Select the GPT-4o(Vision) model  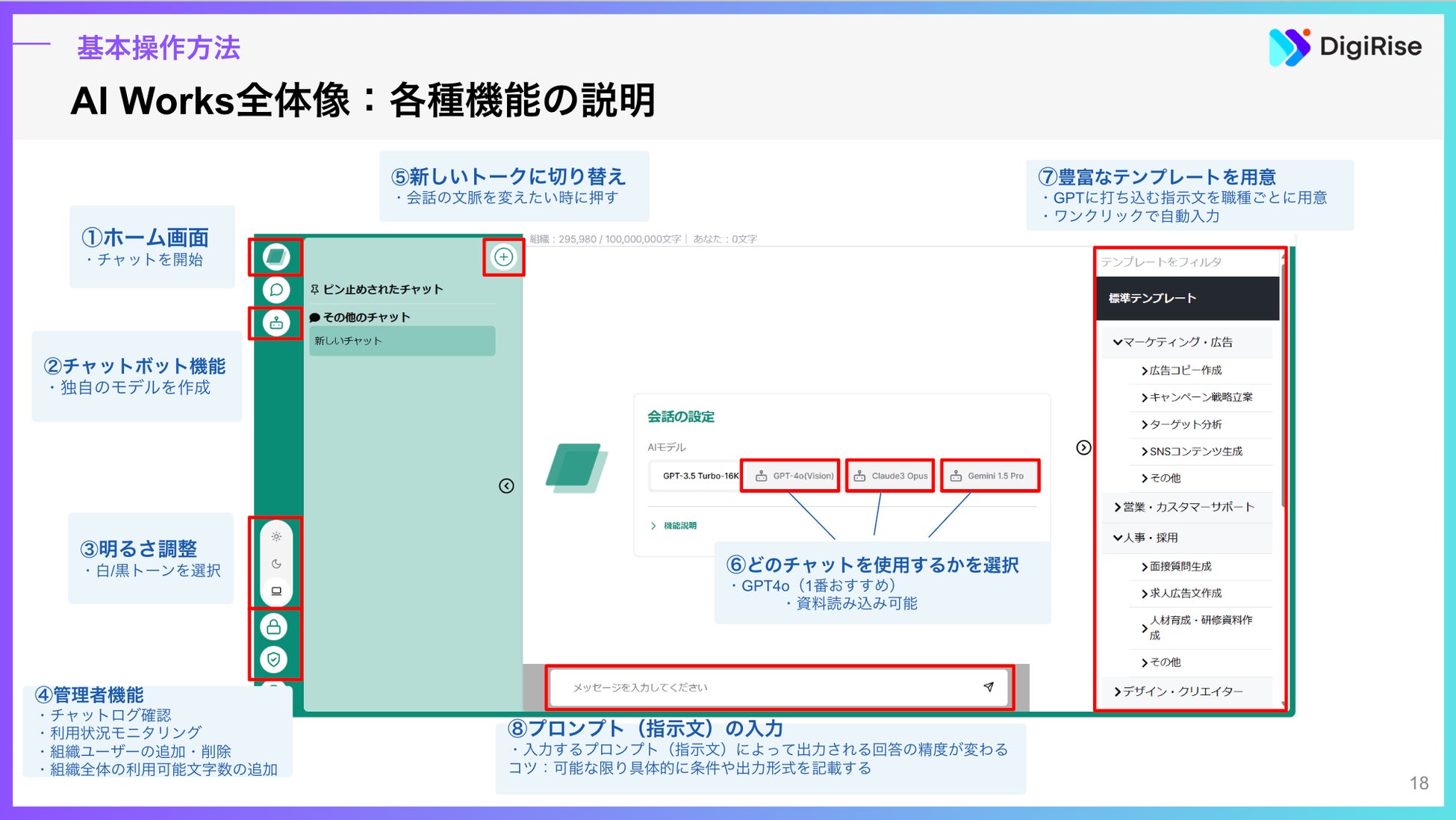point(791,476)
